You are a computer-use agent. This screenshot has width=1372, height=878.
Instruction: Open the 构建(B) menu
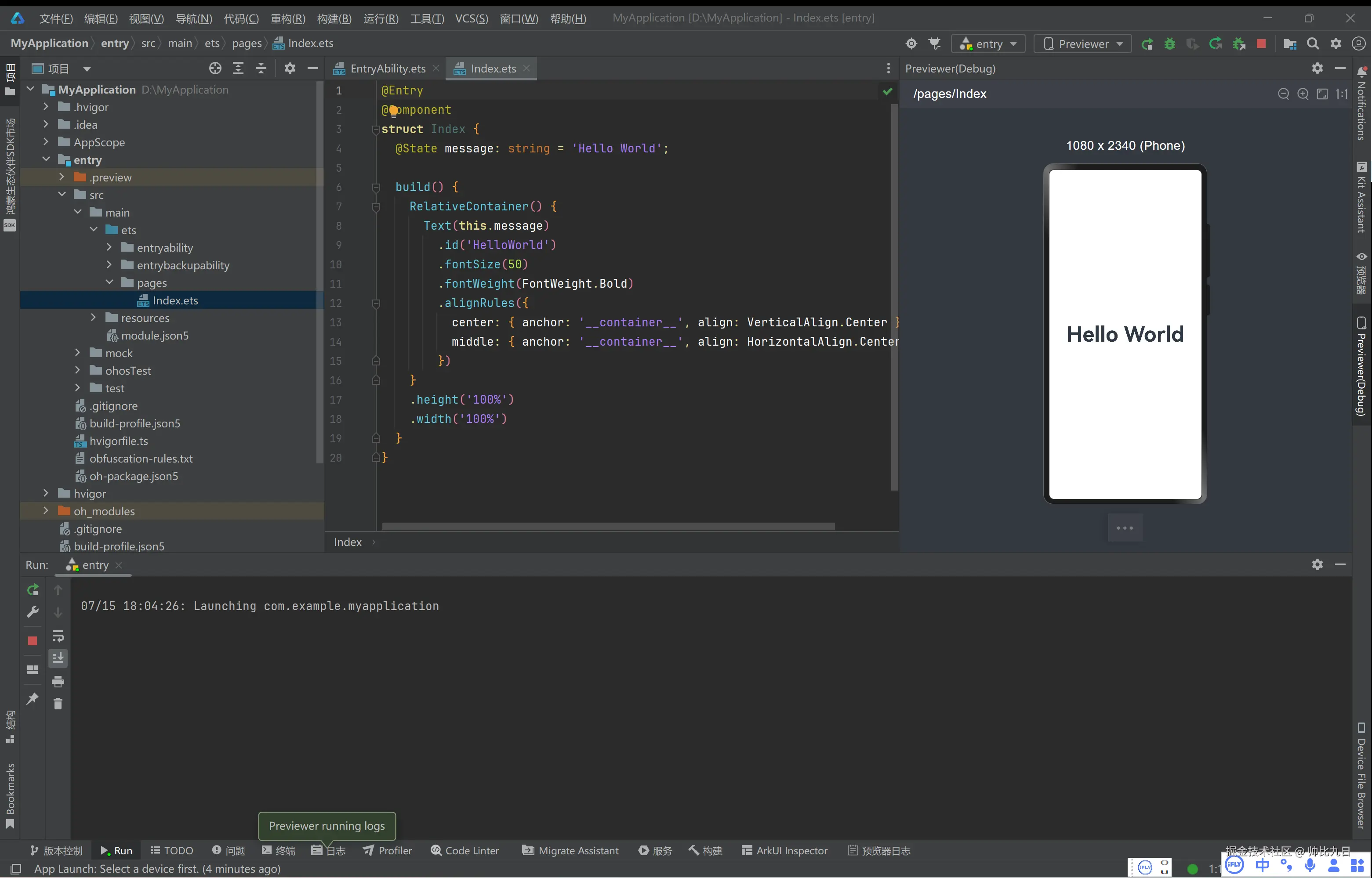click(x=334, y=19)
